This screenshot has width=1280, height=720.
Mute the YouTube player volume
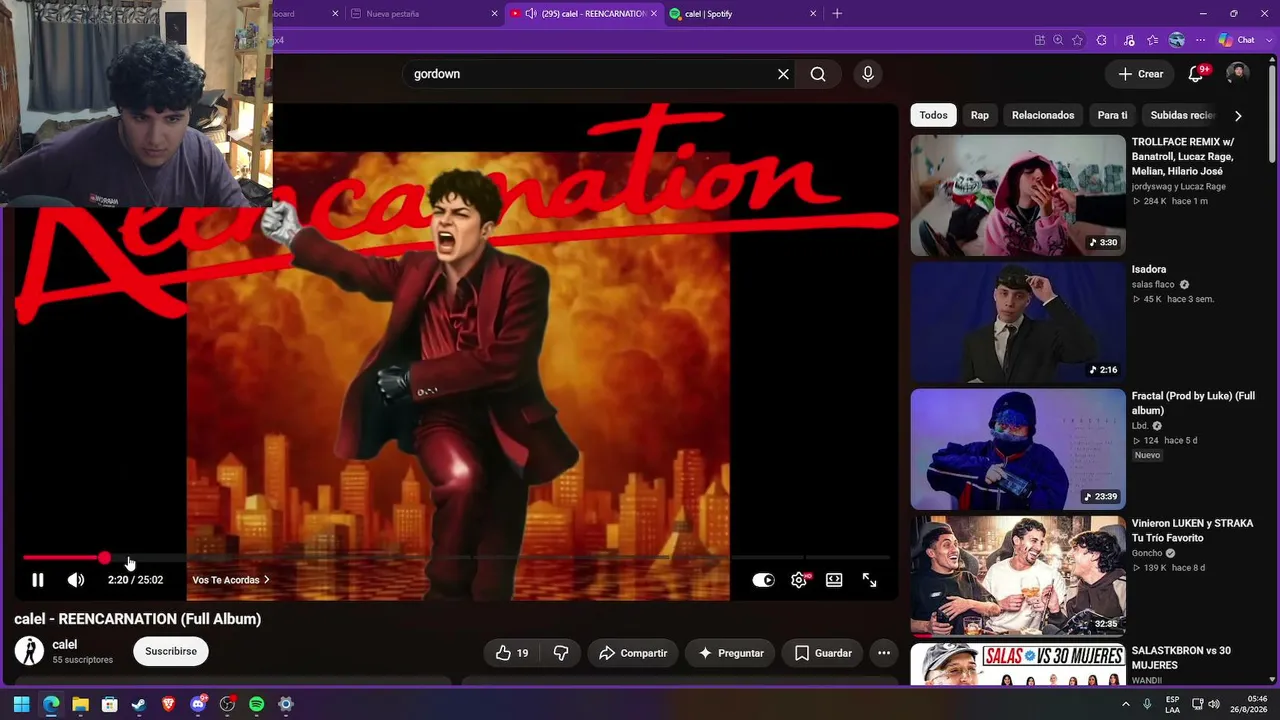click(x=76, y=580)
